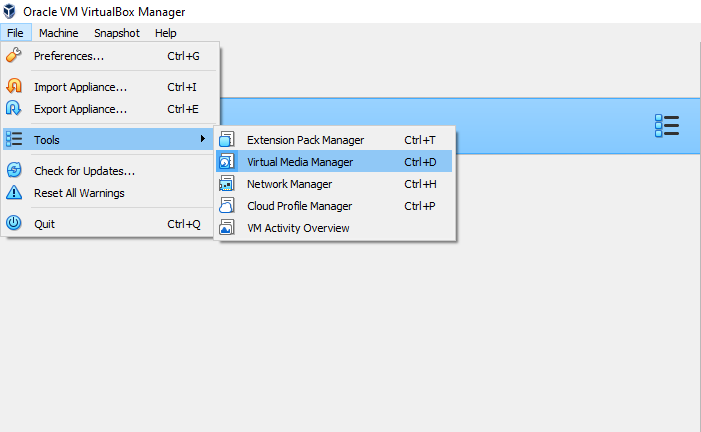Choose Preferences... from the File menu
Image resolution: width=701 pixels, height=432 pixels.
[110, 56]
